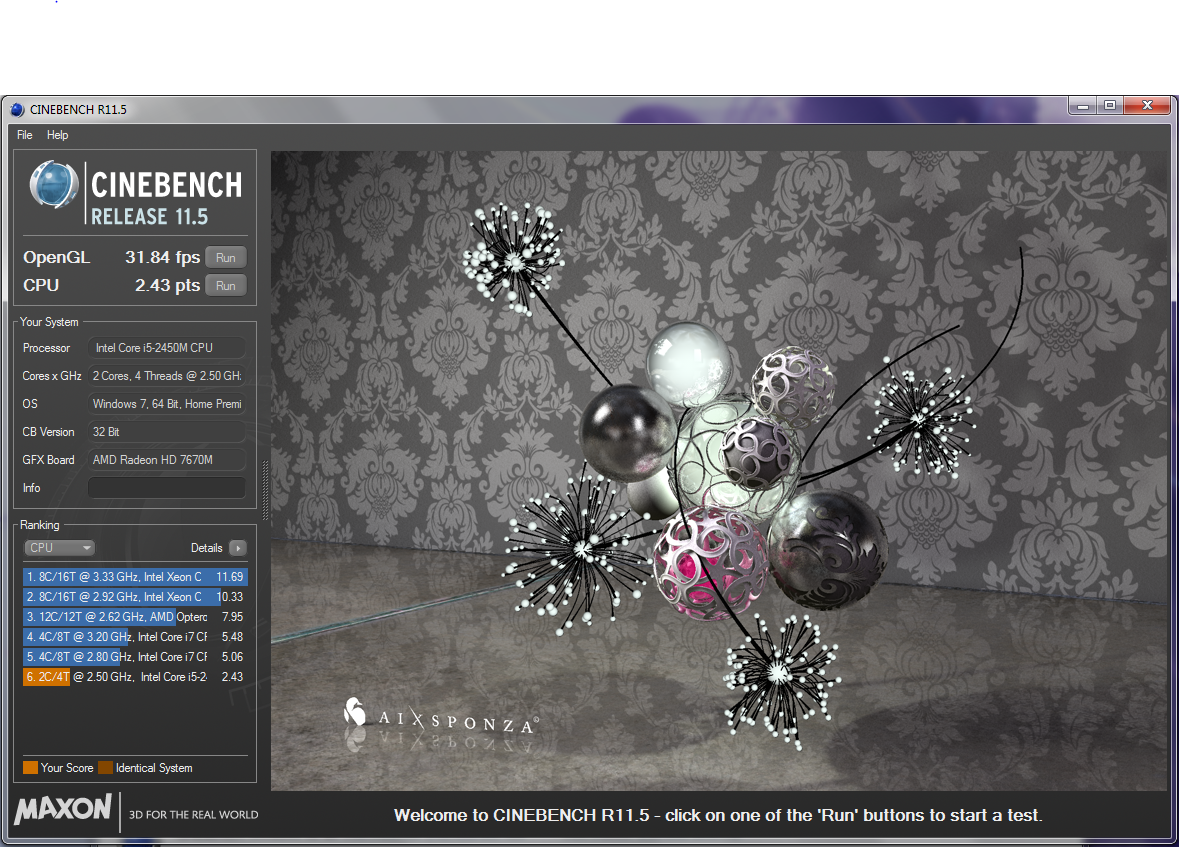Click the Identical System legend swatch
Screen dimensions: 1179x847
[x=105, y=768]
